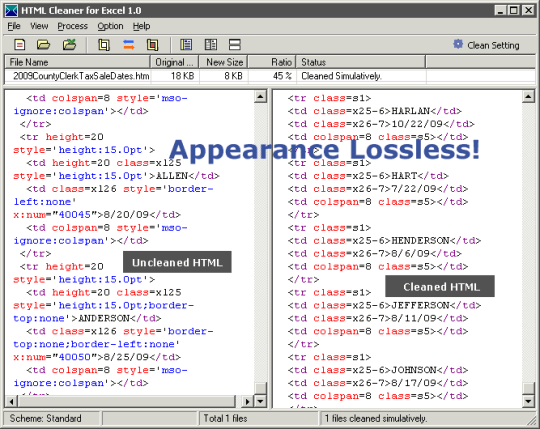Click the clean selected file icon
The width and height of the screenshot is (540, 429).
[104, 45]
